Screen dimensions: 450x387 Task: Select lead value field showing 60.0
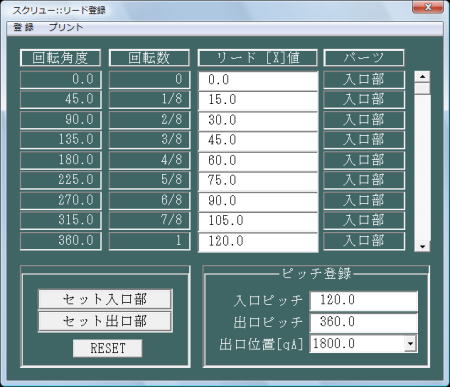[x=258, y=160]
